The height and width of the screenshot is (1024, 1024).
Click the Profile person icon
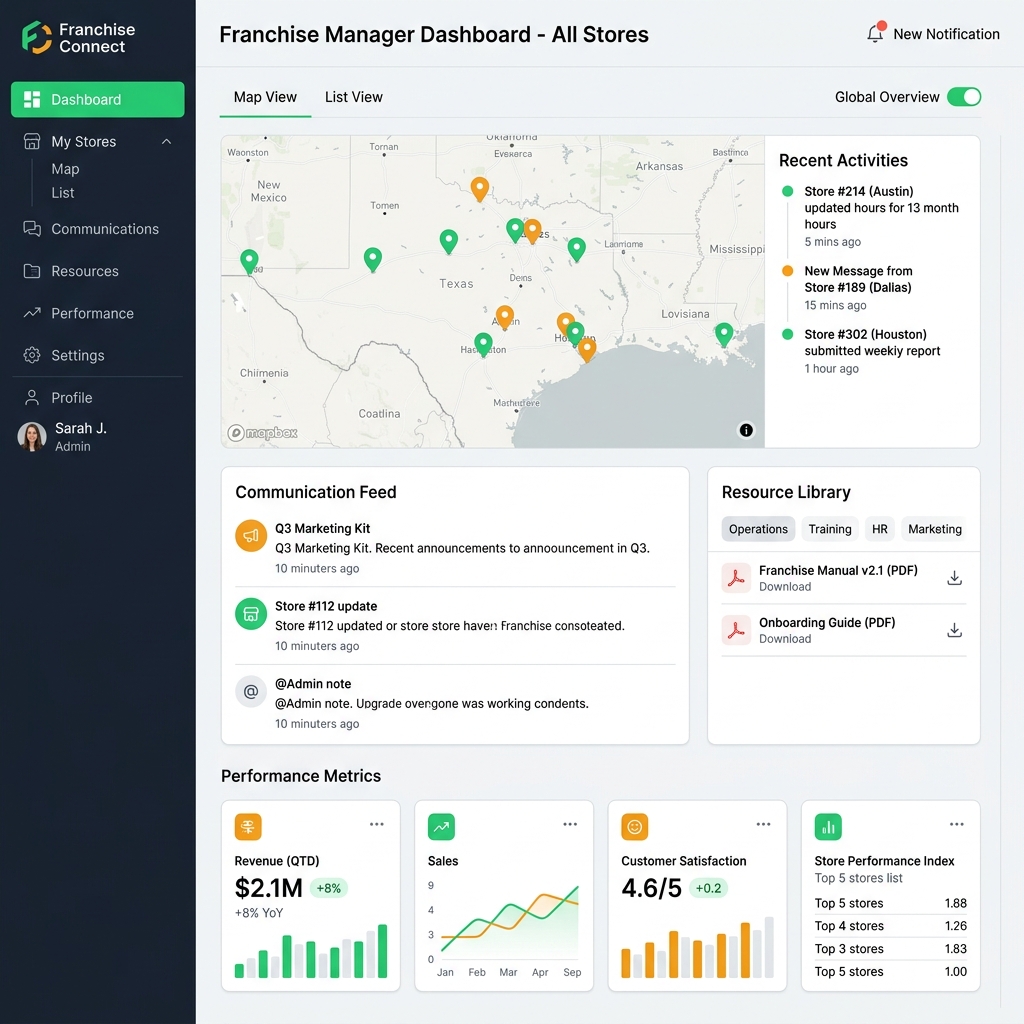pyautogui.click(x=32, y=397)
